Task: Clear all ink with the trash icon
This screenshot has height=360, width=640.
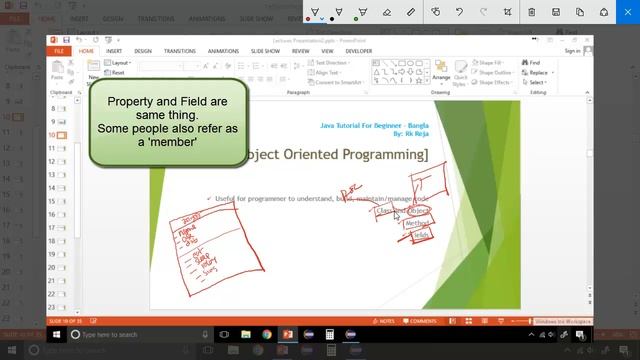Action: tap(531, 12)
